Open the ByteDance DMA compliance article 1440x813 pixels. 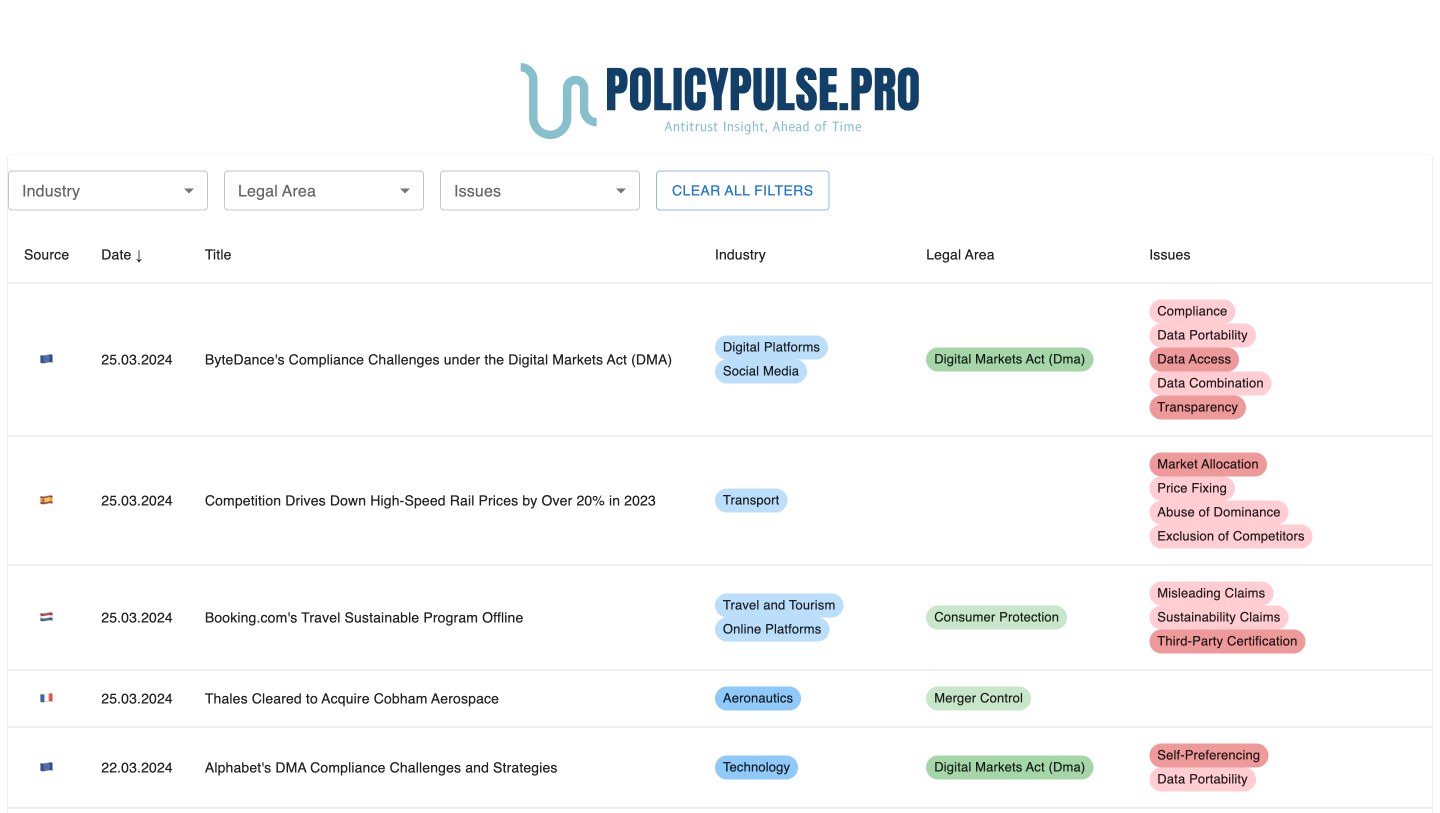pos(438,360)
